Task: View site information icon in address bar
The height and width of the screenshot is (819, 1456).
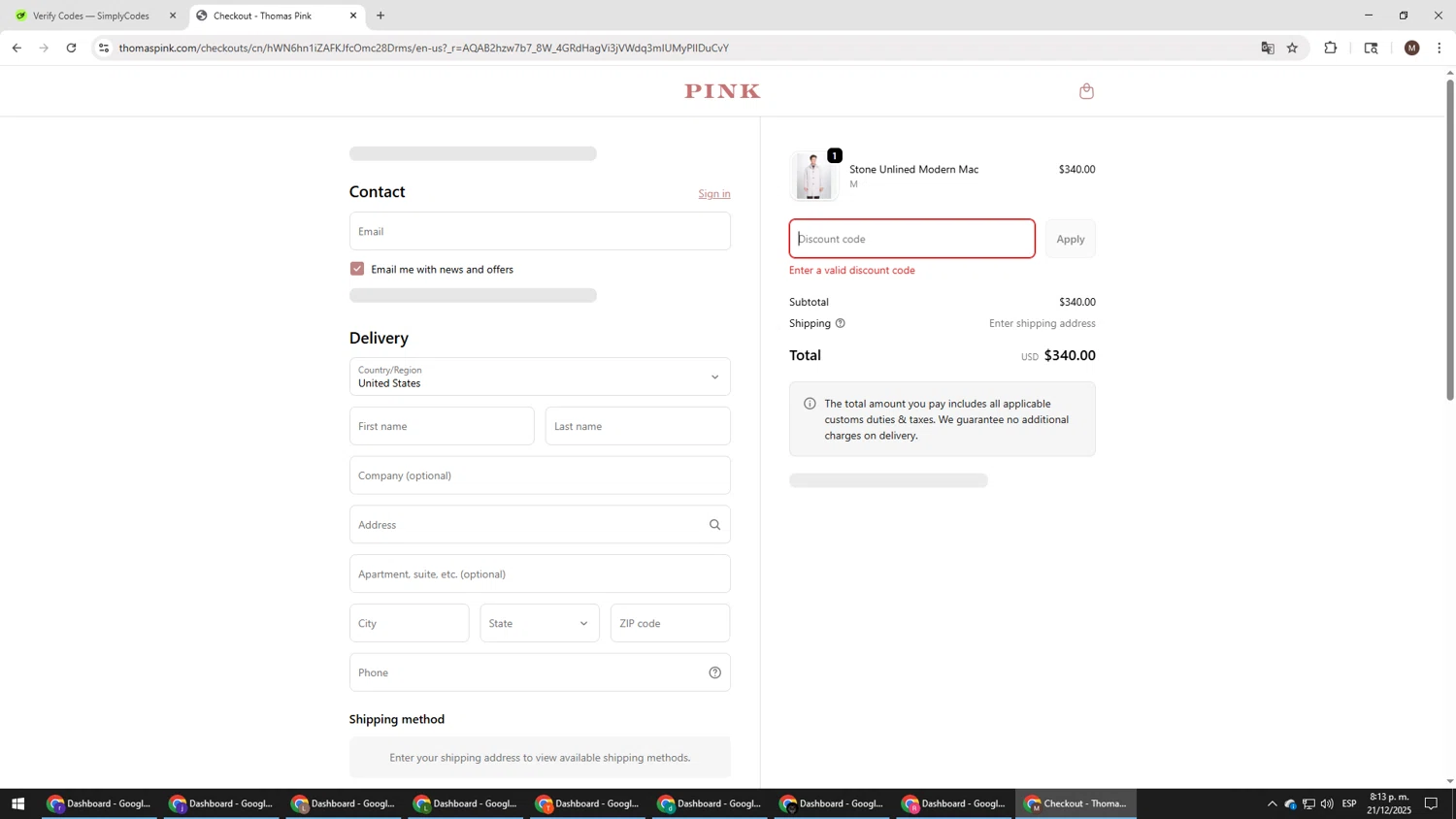Action: click(x=104, y=48)
